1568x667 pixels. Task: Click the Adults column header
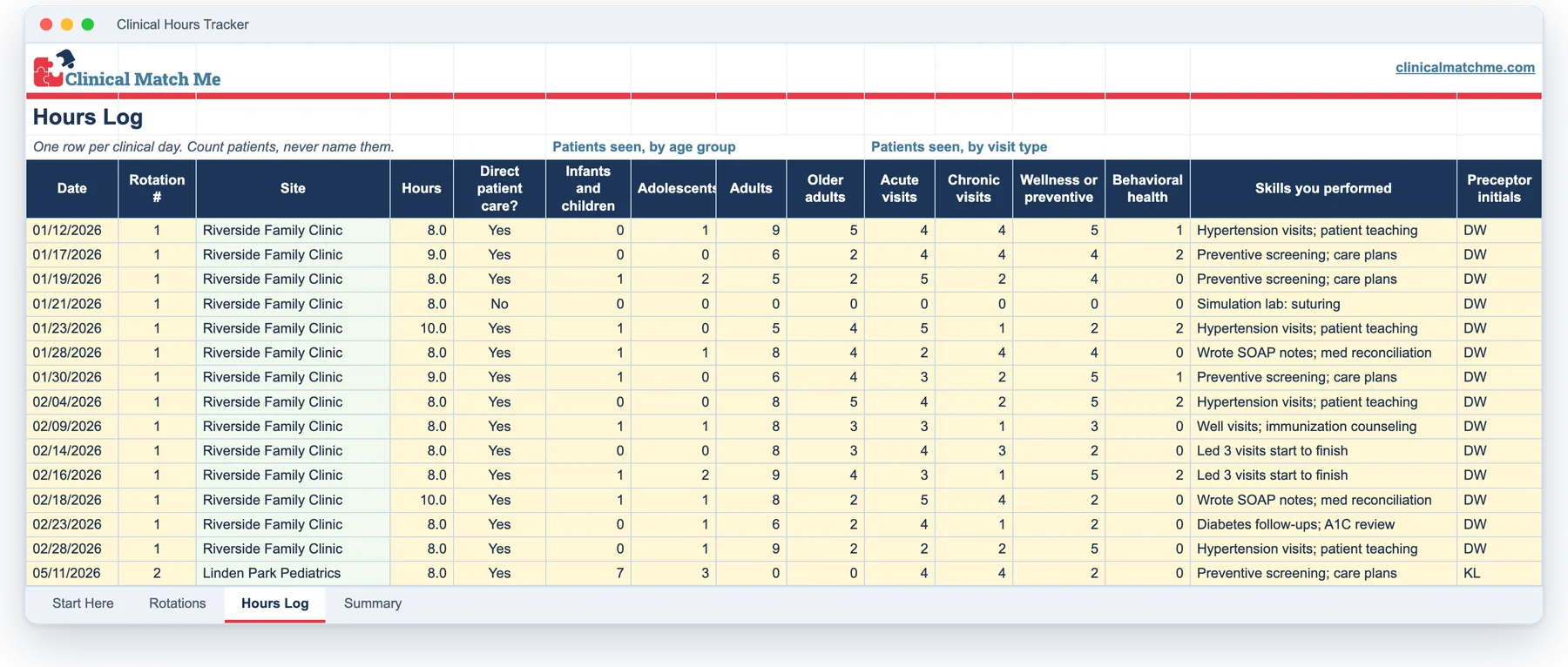[751, 188]
